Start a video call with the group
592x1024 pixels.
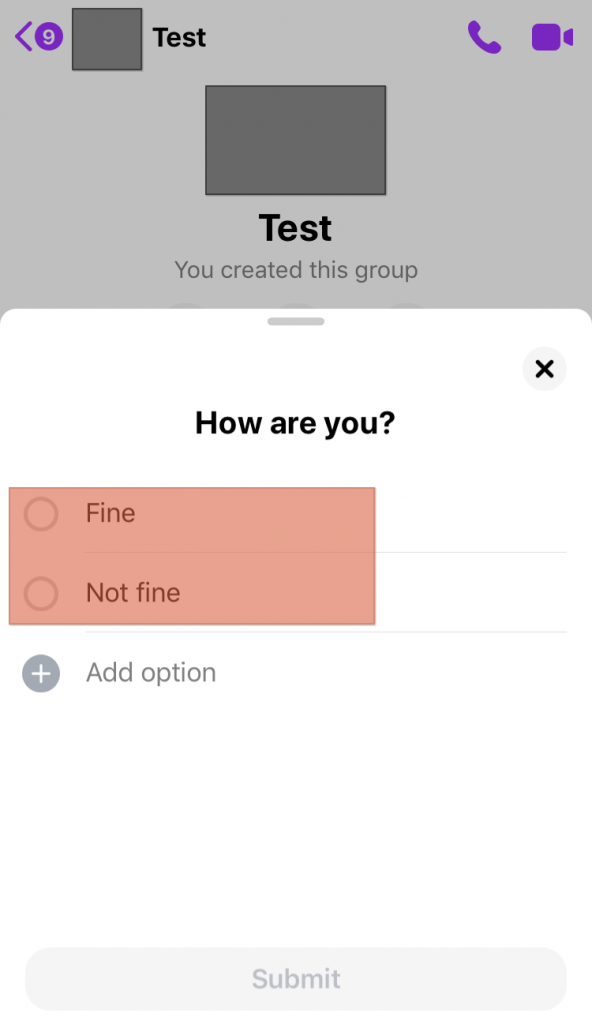(x=551, y=37)
